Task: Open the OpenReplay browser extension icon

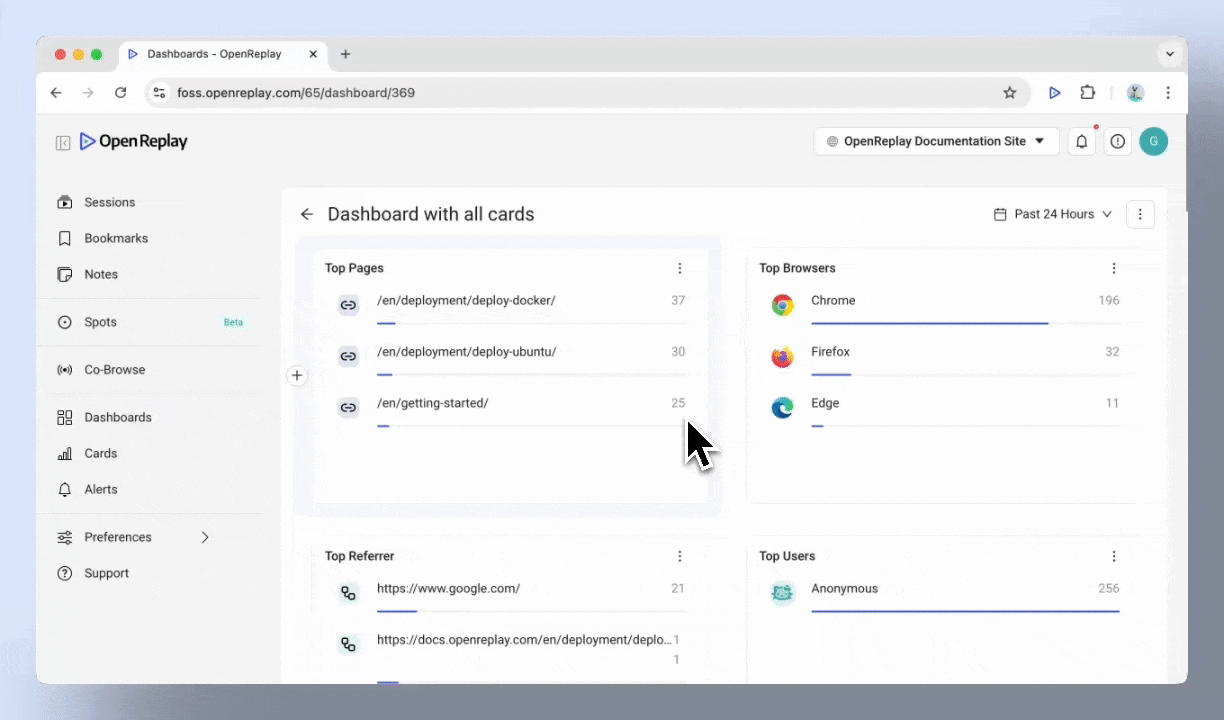Action: point(1055,93)
